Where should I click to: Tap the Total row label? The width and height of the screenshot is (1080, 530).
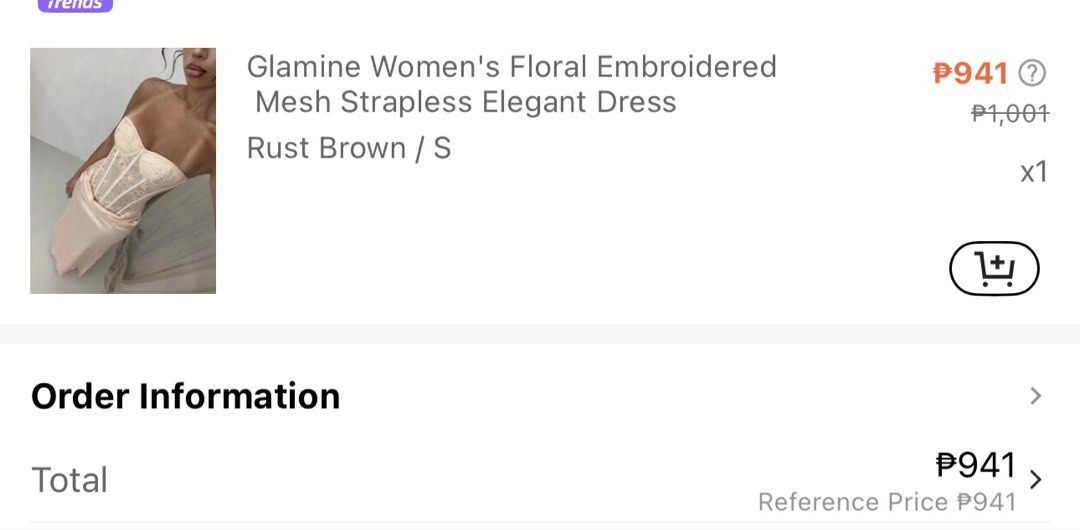[70, 480]
